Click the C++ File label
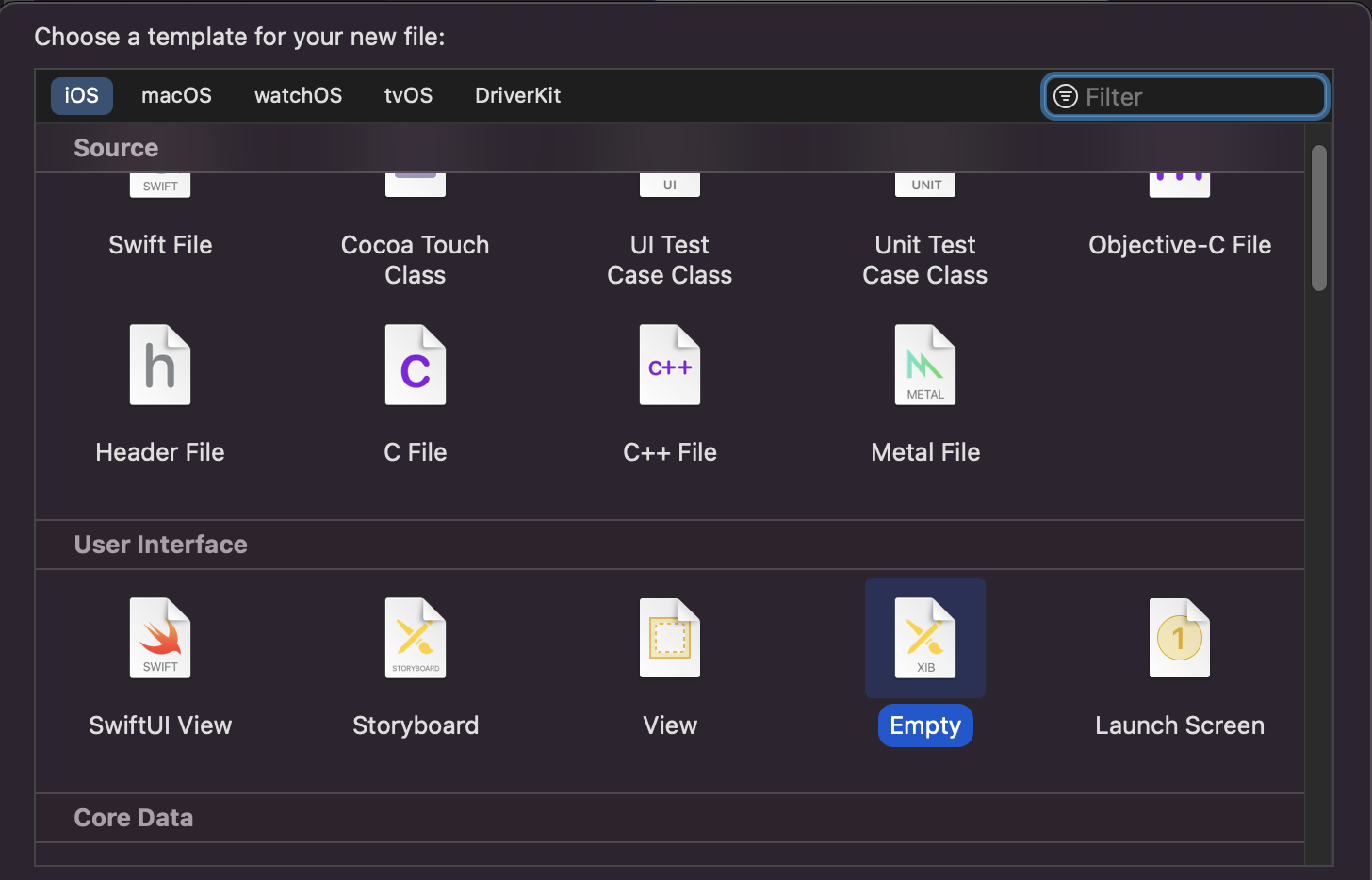The height and width of the screenshot is (880, 1372). tap(670, 452)
